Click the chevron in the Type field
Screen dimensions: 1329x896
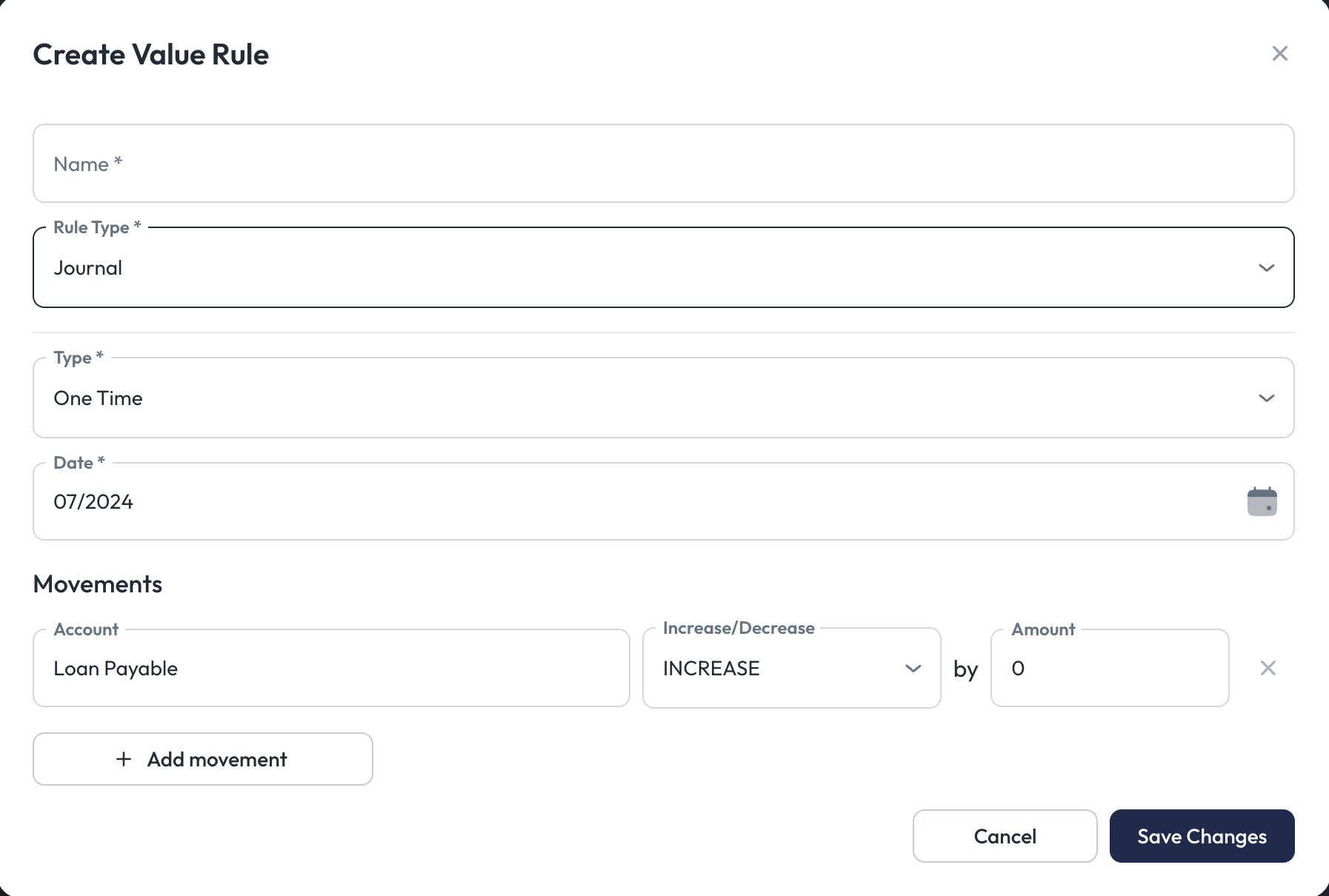click(x=1266, y=398)
